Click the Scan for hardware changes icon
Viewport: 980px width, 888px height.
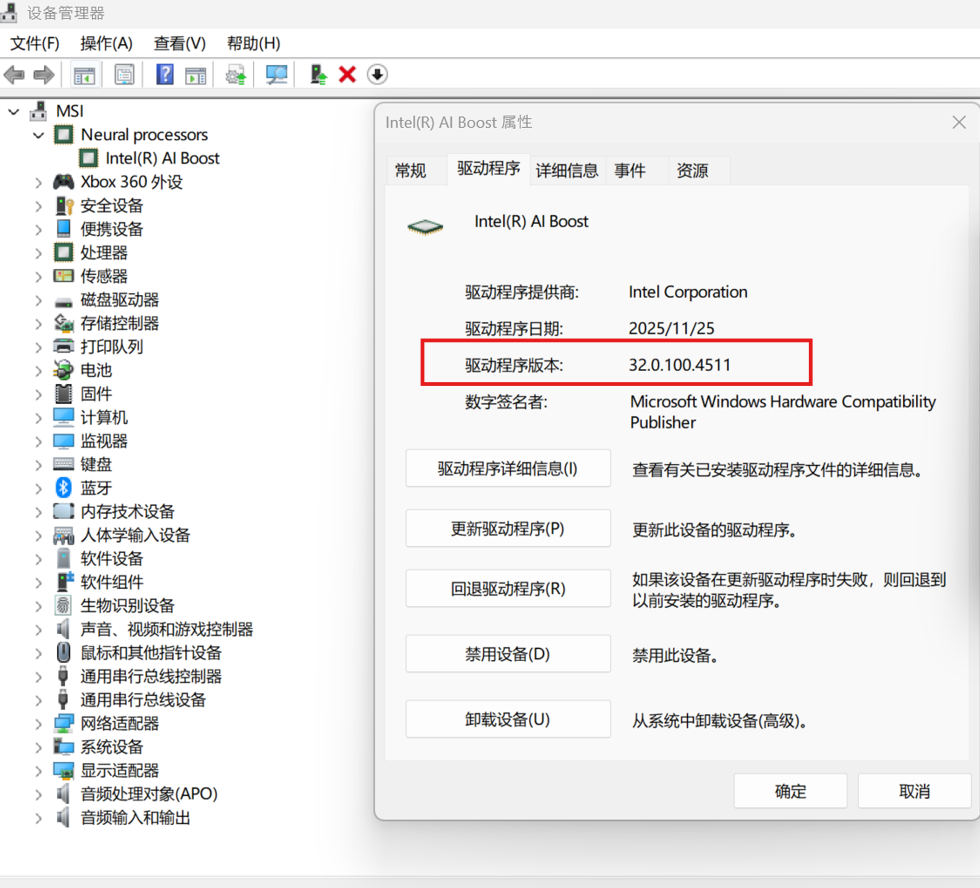(276, 75)
